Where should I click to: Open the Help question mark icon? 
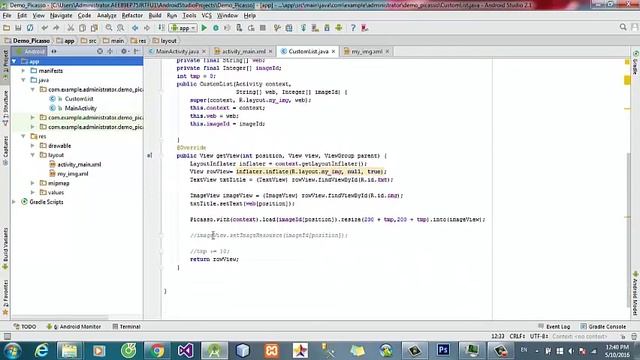click(353, 28)
